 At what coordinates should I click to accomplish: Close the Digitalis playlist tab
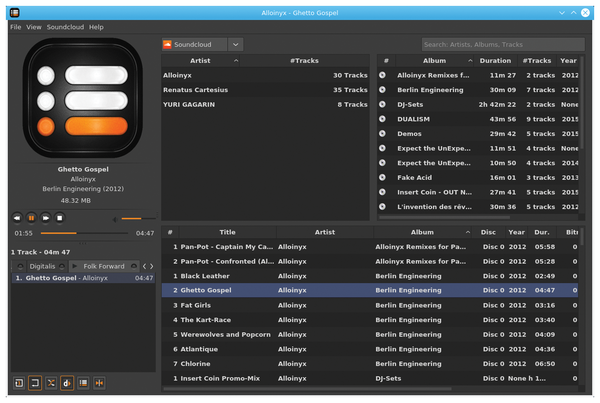pyautogui.click(x=62, y=266)
